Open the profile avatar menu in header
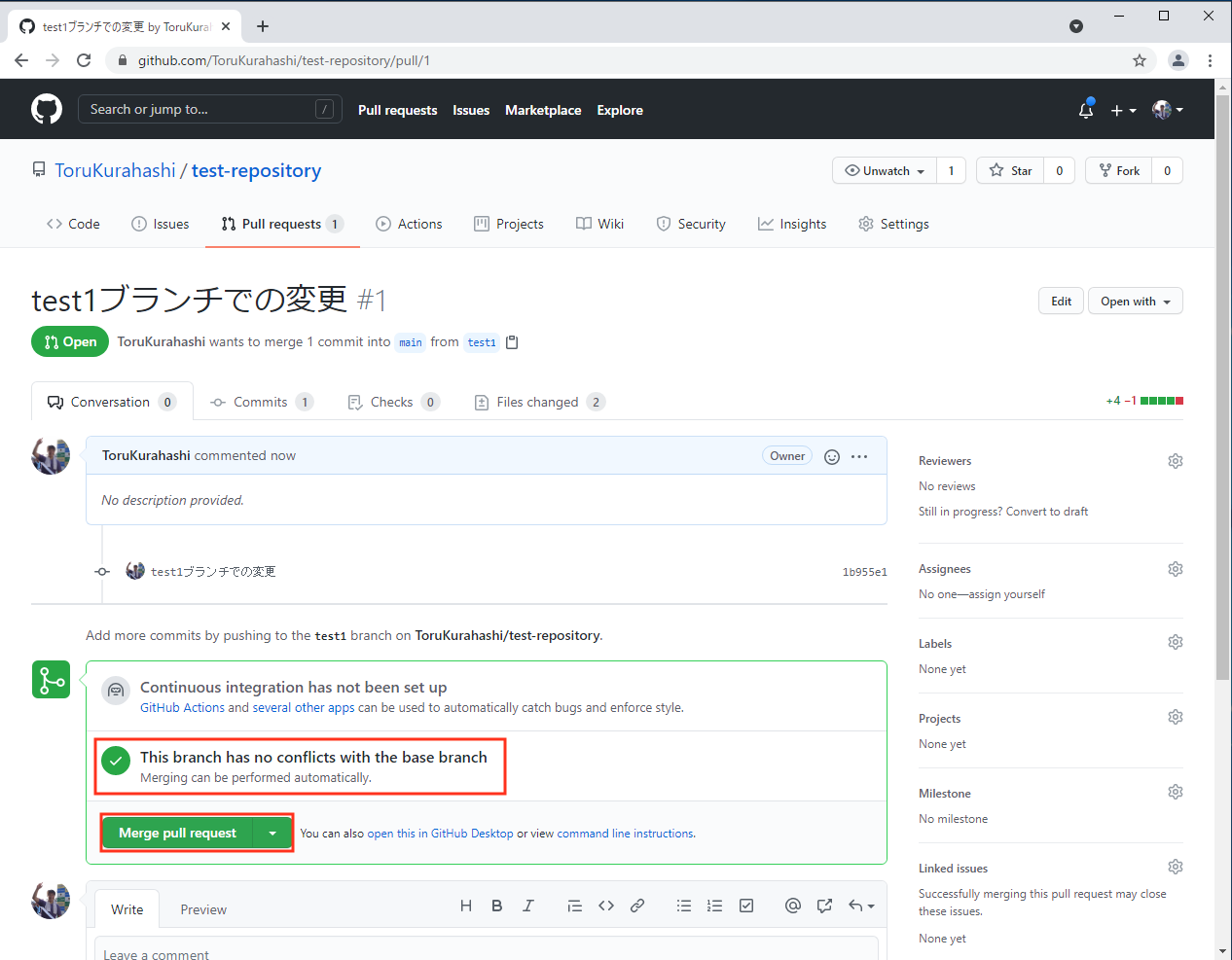1232x960 pixels. click(x=1167, y=110)
